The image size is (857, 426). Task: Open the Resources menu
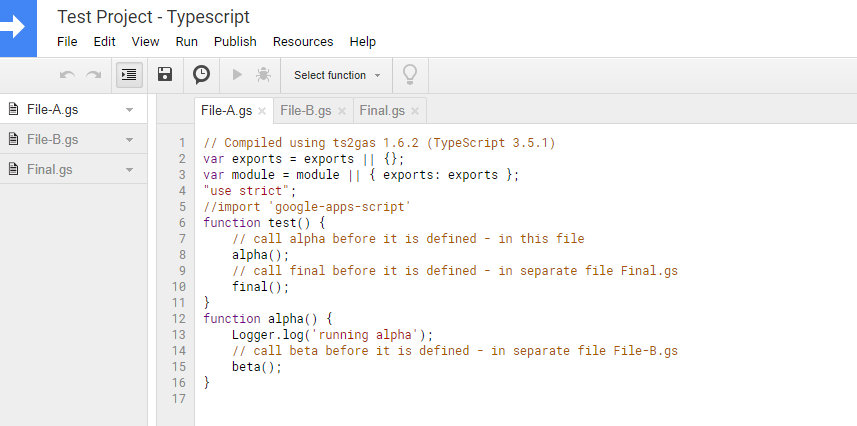point(303,42)
